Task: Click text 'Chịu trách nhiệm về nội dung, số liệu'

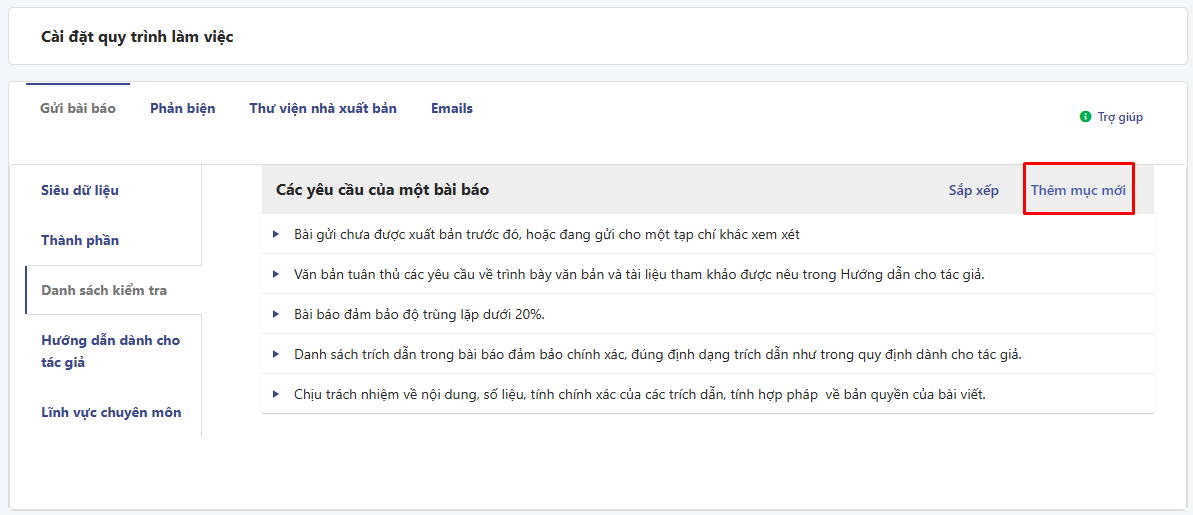Action: point(404,394)
